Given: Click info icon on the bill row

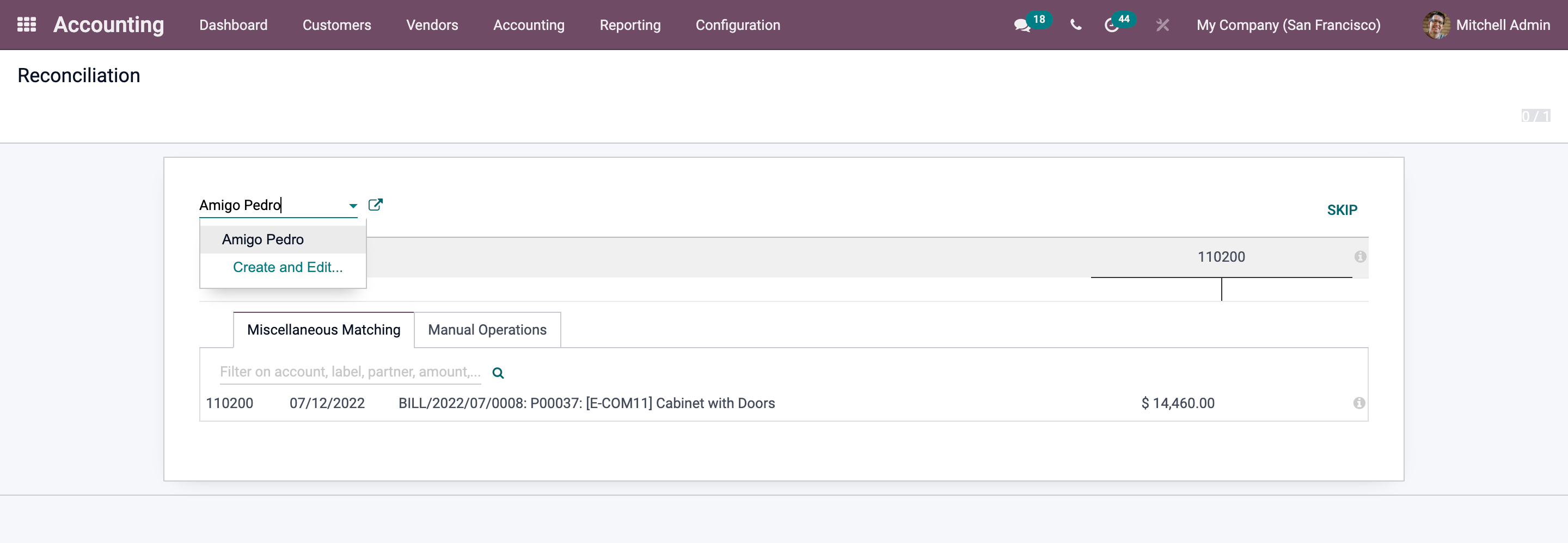Looking at the screenshot, I should pos(1358,403).
